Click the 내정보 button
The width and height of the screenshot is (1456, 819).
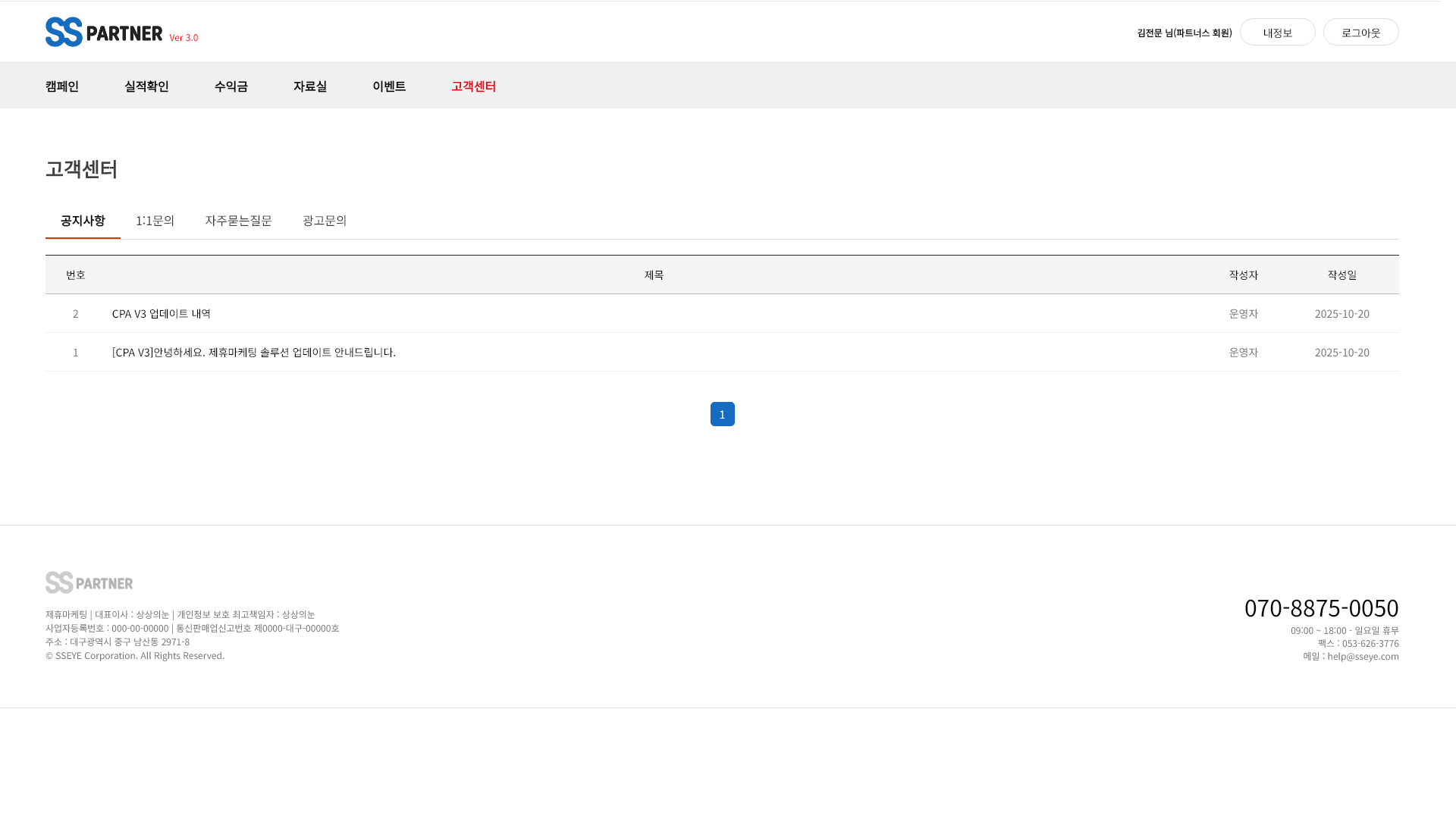(1277, 33)
